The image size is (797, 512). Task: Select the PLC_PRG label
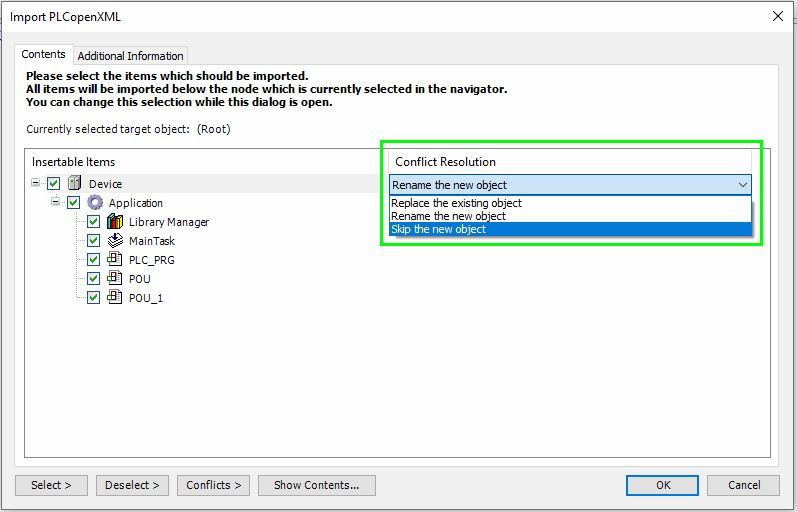tap(151, 260)
